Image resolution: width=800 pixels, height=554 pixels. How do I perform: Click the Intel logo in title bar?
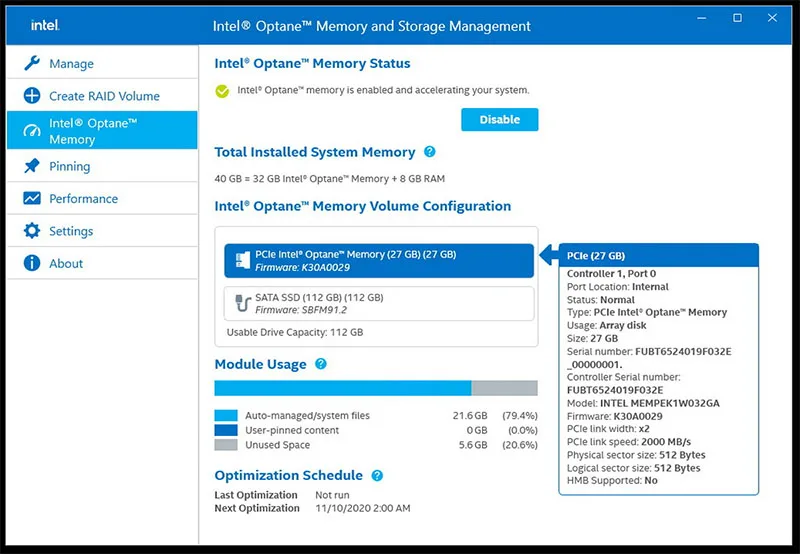[x=45, y=25]
